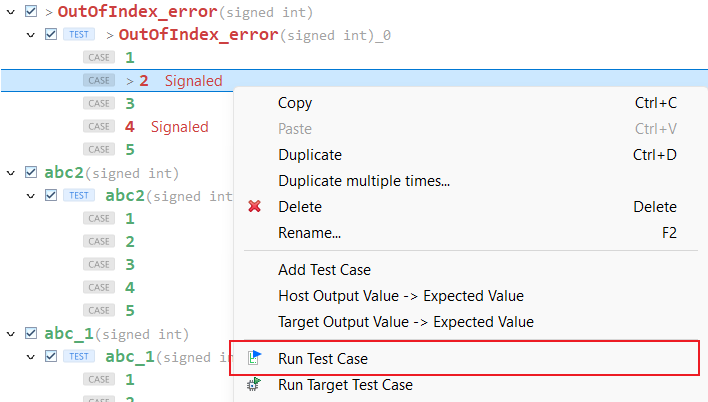Select Add Test Case menu entry

(x=324, y=270)
